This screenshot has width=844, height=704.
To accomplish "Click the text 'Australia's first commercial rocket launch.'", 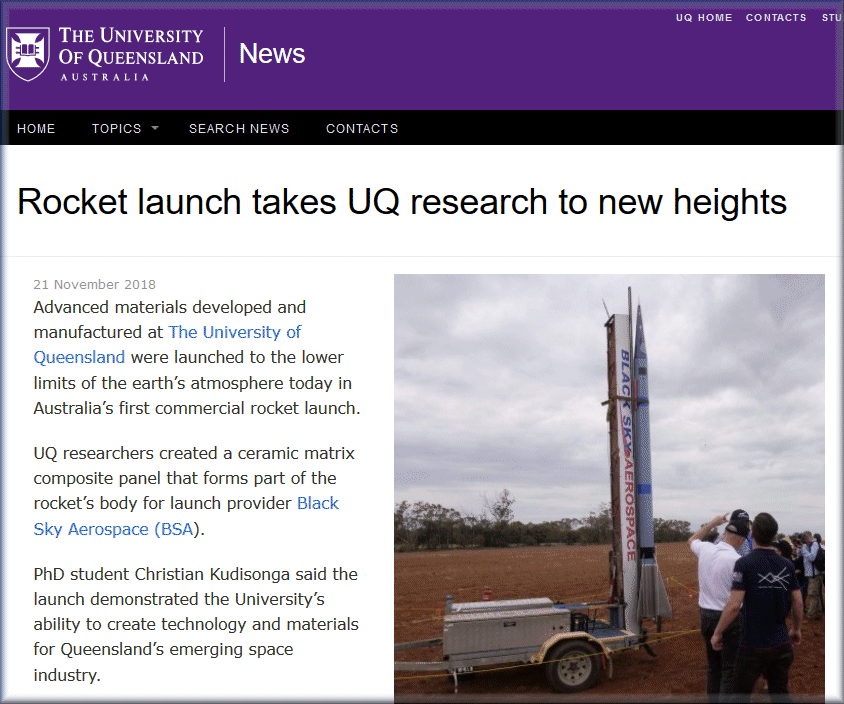I will [197, 408].
